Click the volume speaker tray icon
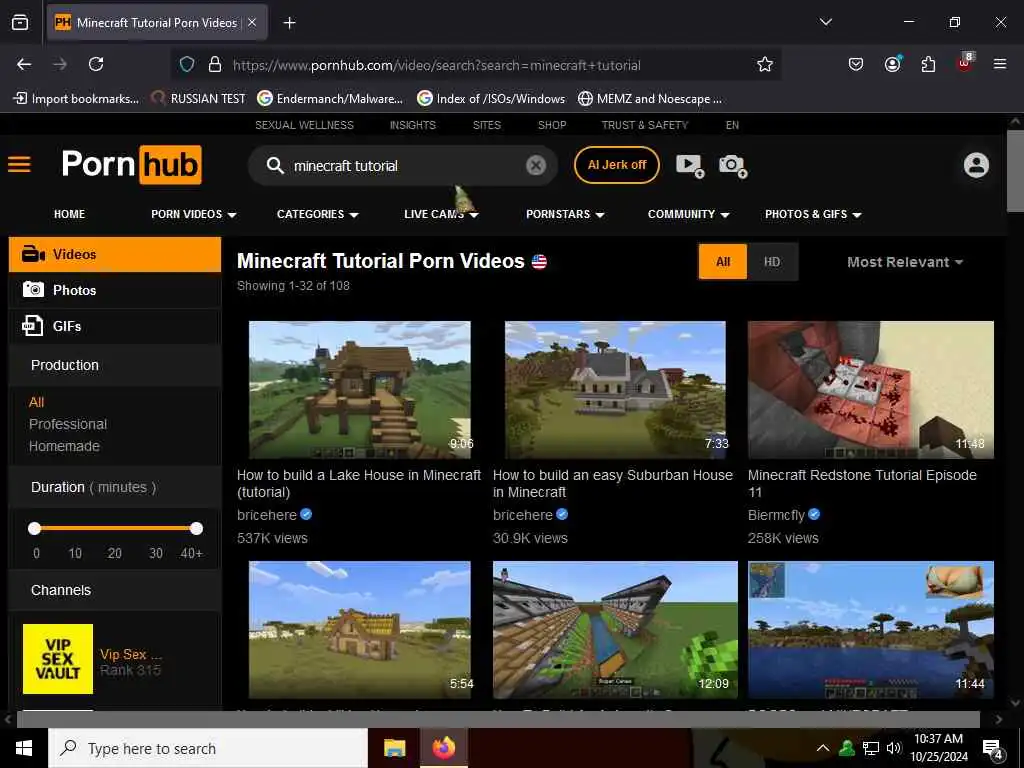 tap(893, 748)
